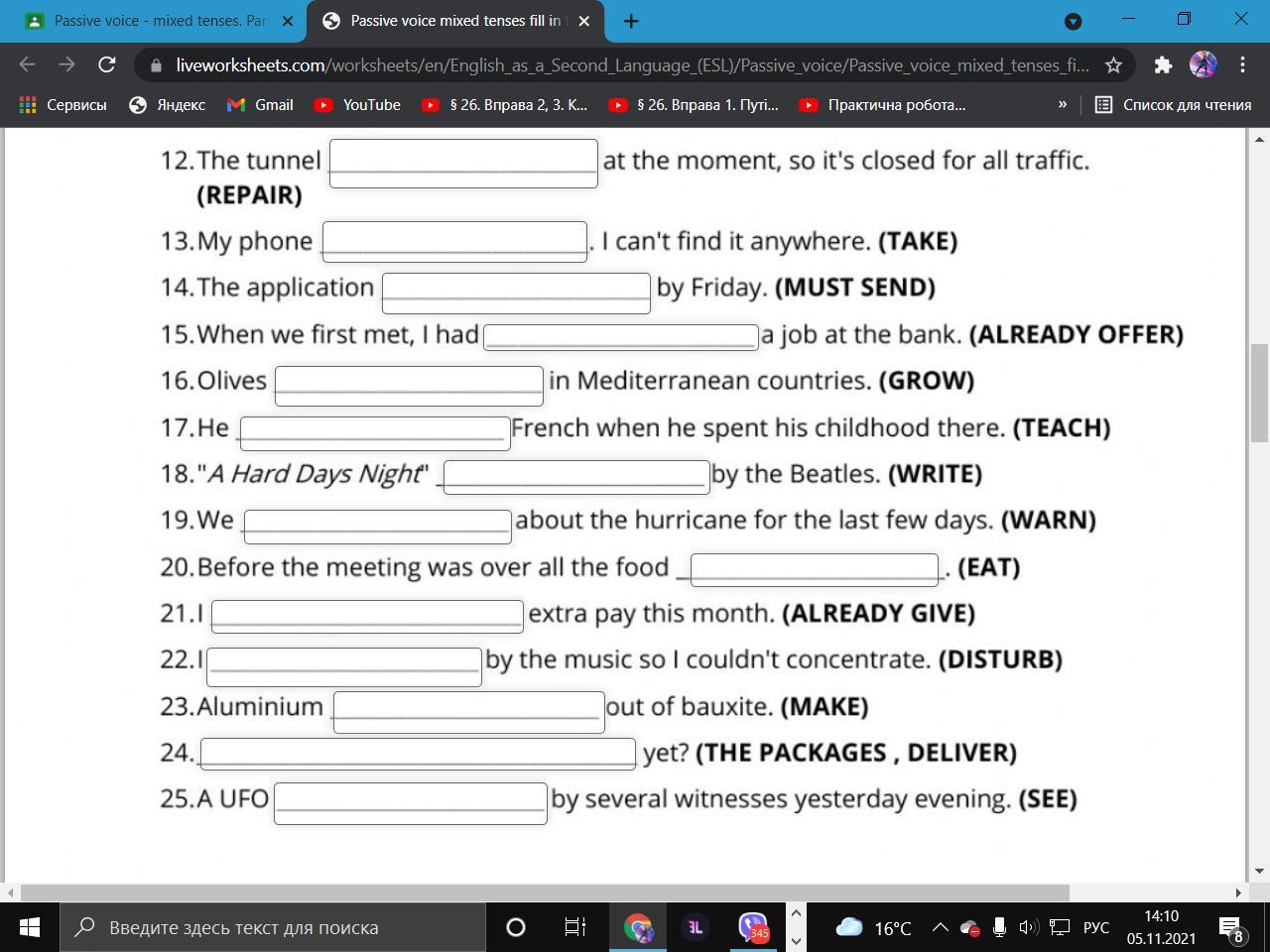Click the blank for sentence 17 (TEACH)
The height and width of the screenshot is (952, 1270).
pos(375,433)
